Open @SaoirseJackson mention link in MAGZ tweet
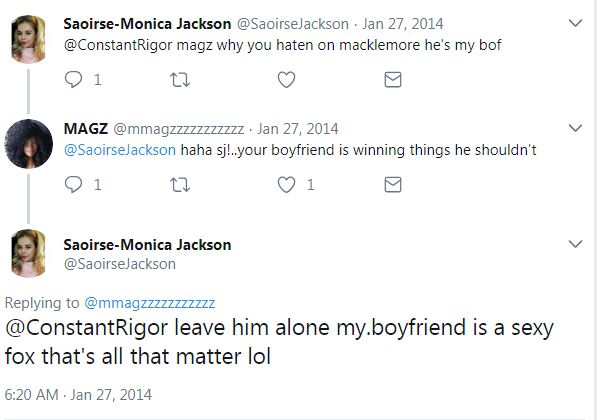This screenshot has height=420, width=597. point(120,150)
